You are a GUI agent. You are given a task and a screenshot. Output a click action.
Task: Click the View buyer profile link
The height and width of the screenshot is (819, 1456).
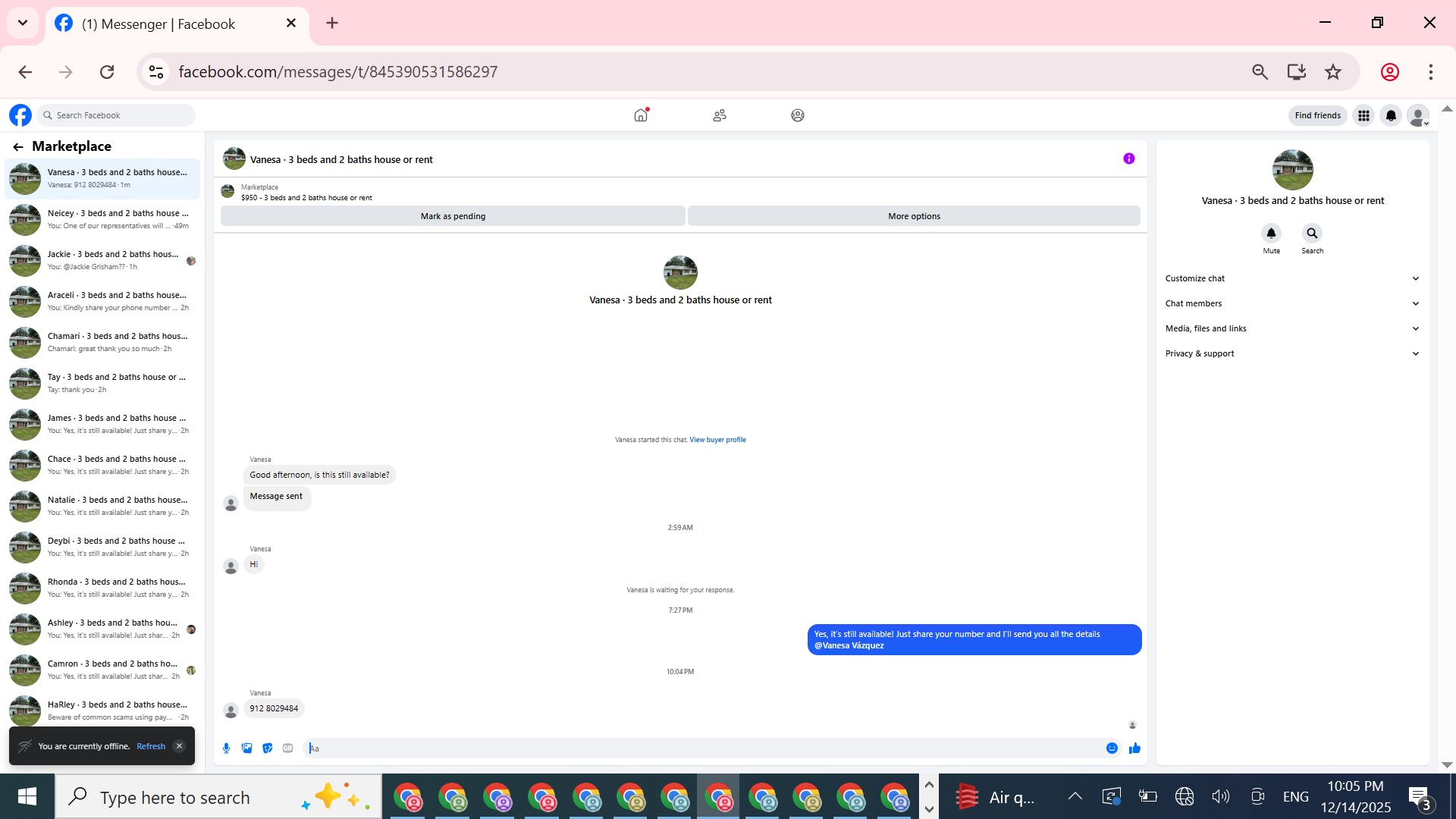click(717, 440)
